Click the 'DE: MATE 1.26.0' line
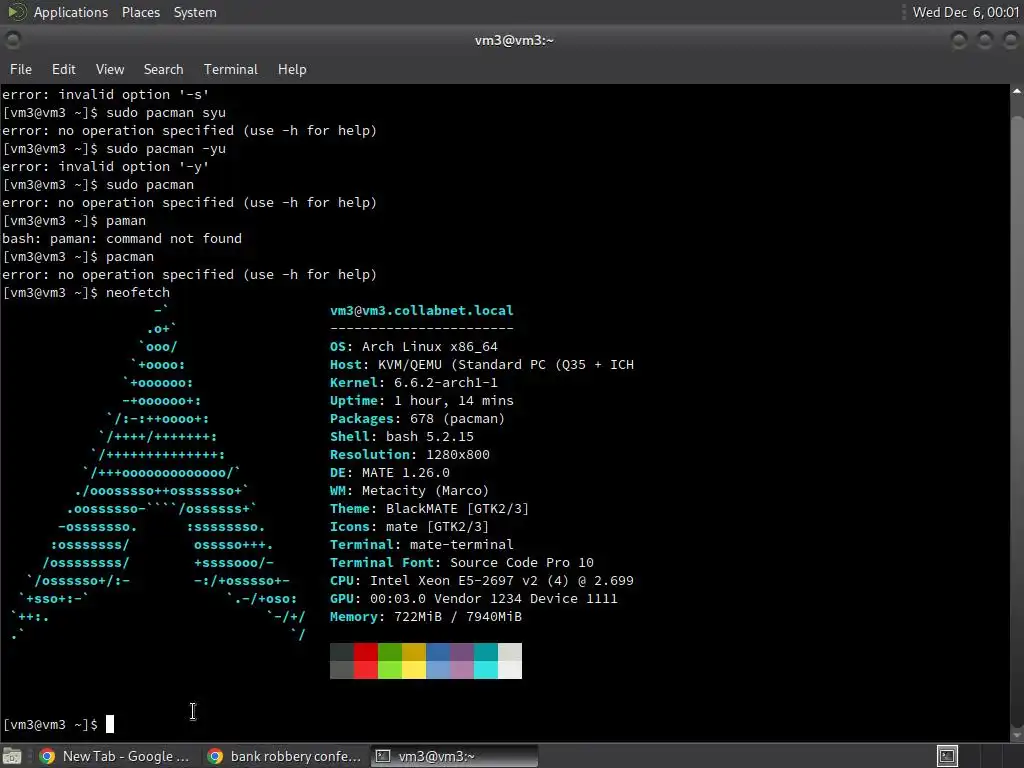This screenshot has width=1024, height=768. (390, 473)
